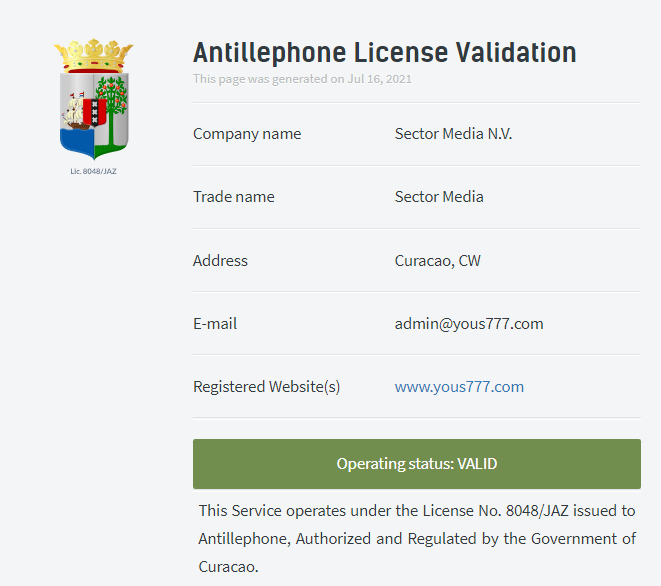Click the E-mail field label
The width and height of the screenshot is (661, 586).
215,324
